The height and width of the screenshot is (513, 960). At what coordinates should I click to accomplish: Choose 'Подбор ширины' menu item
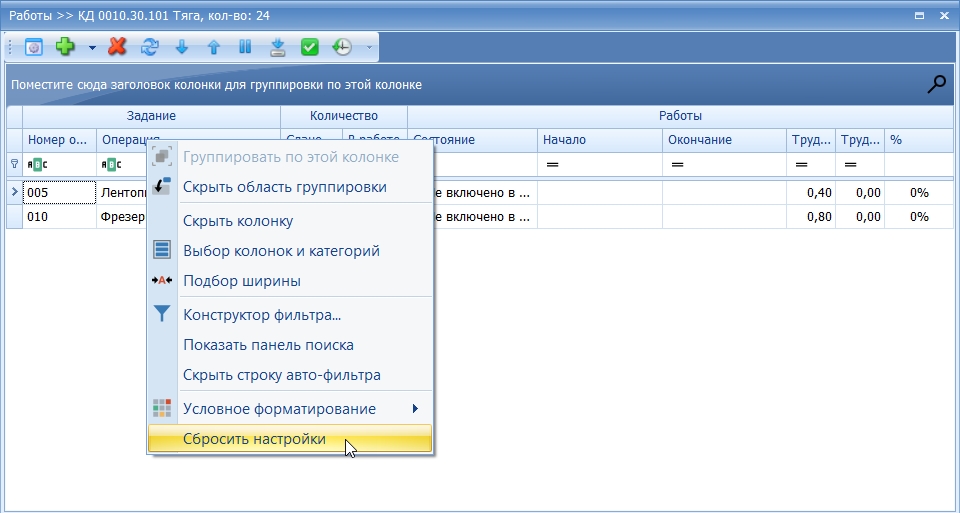point(290,281)
